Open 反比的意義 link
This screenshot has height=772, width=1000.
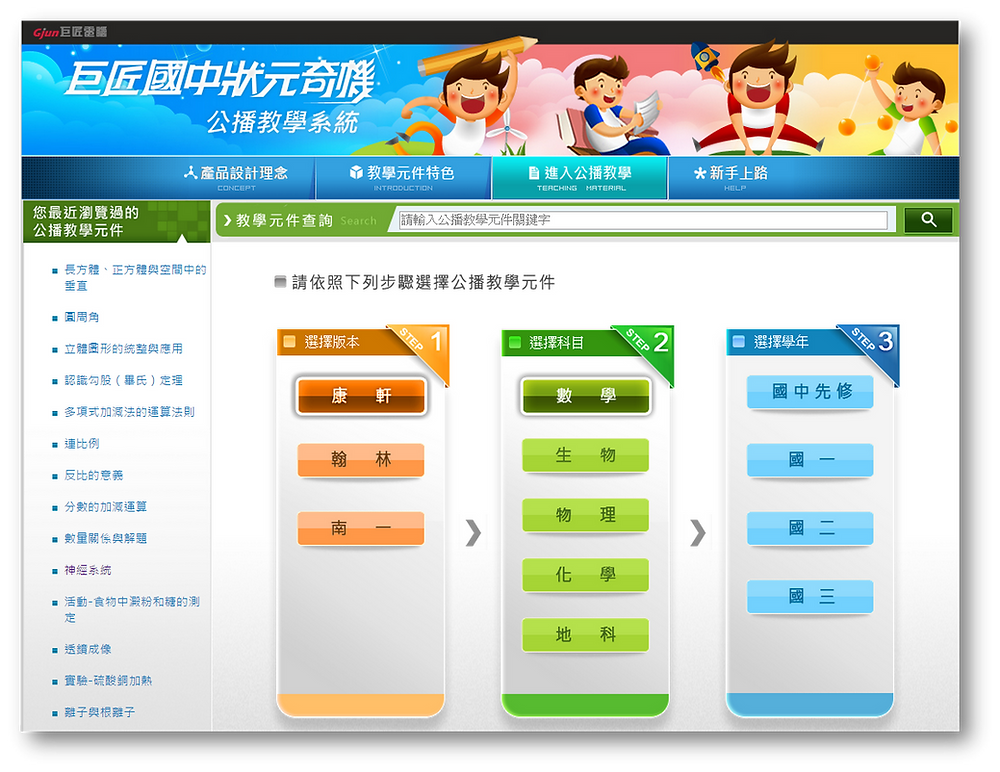click(94, 475)
